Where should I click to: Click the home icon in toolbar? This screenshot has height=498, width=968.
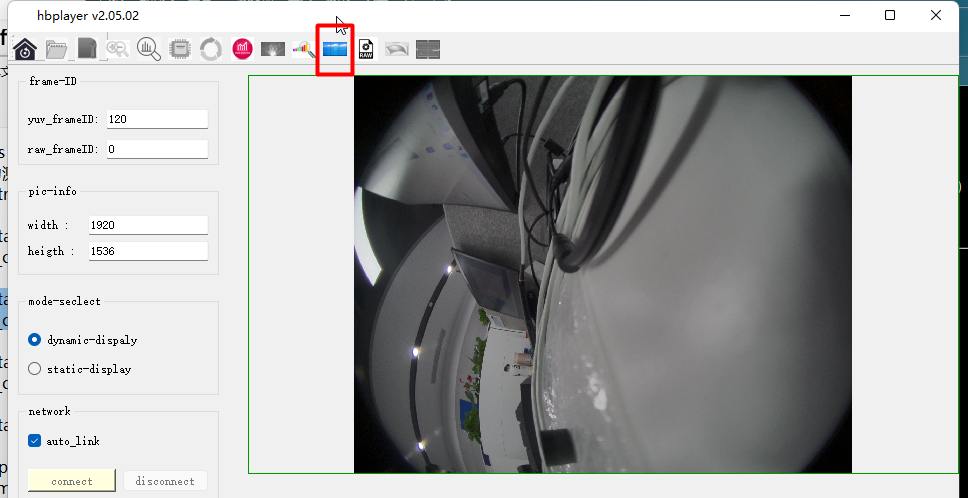pyautogui.click(x=25, y=49)
